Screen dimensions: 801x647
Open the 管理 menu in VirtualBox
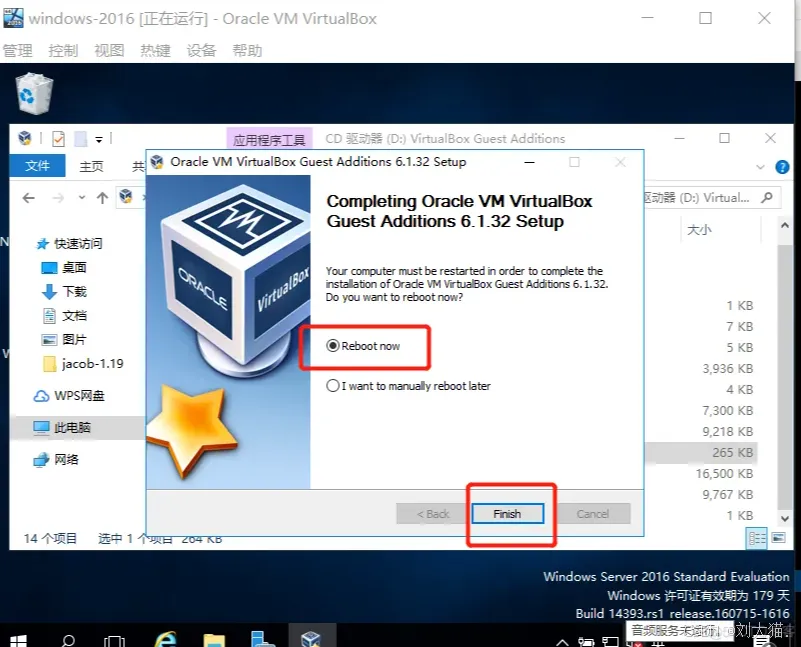[x=18, y=51]
